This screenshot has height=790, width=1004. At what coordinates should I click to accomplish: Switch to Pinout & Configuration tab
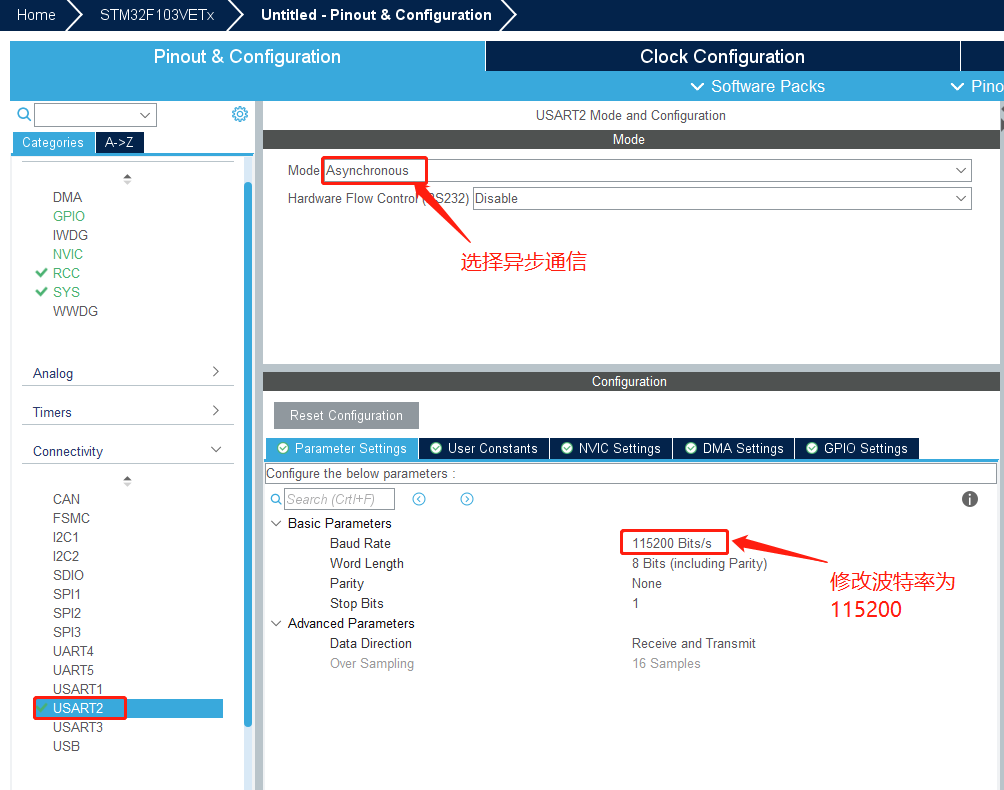pos(247,56)
